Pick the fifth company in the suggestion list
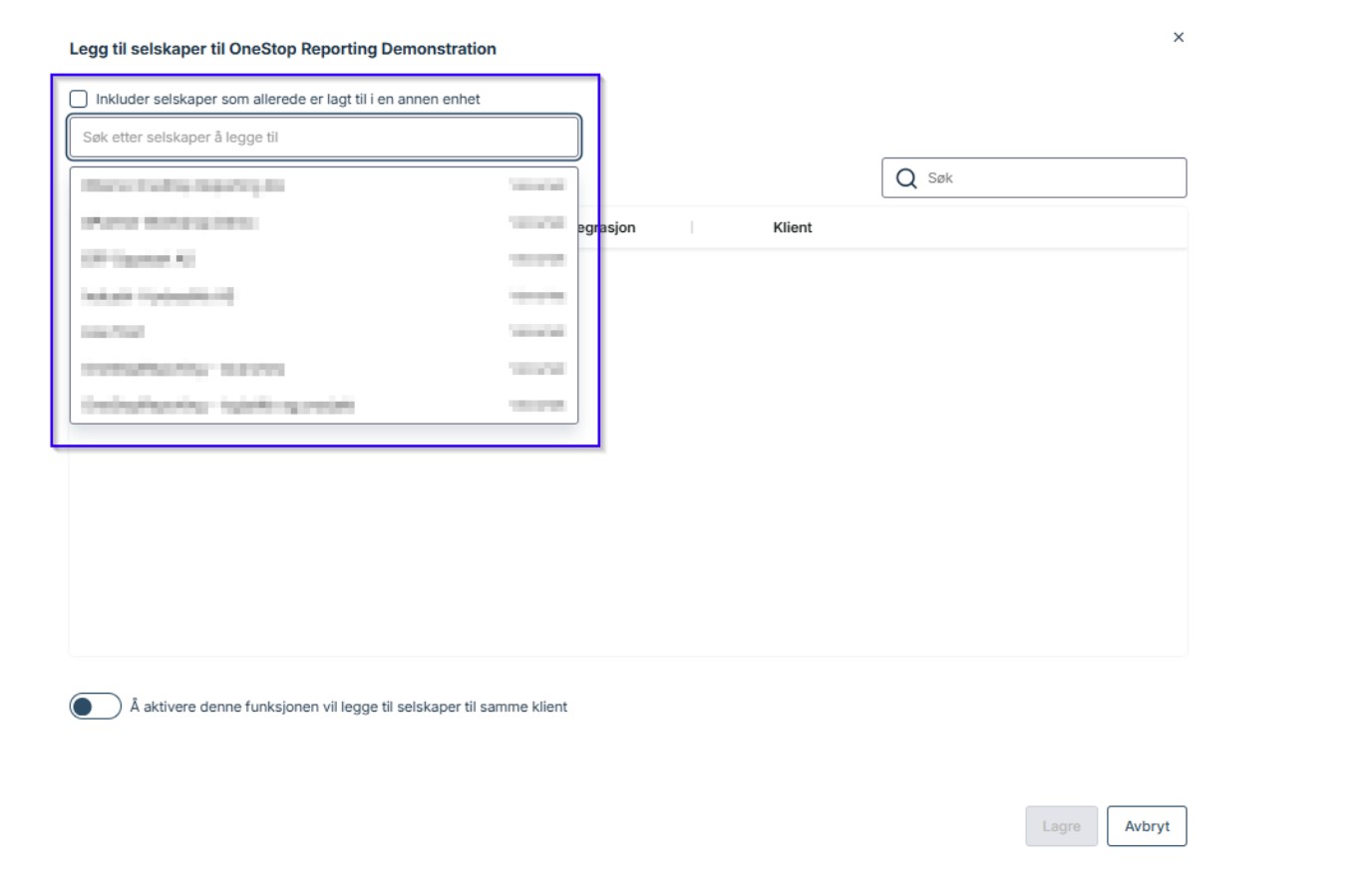The width and height of the screenshot is (1368, 896). pos(323,332)
